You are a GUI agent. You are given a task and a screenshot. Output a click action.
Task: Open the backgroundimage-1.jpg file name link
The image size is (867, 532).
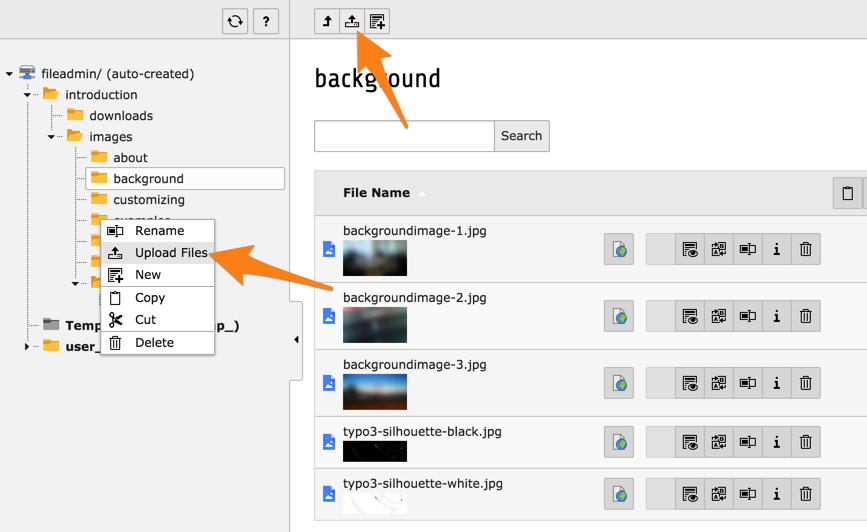click(415, 231)
